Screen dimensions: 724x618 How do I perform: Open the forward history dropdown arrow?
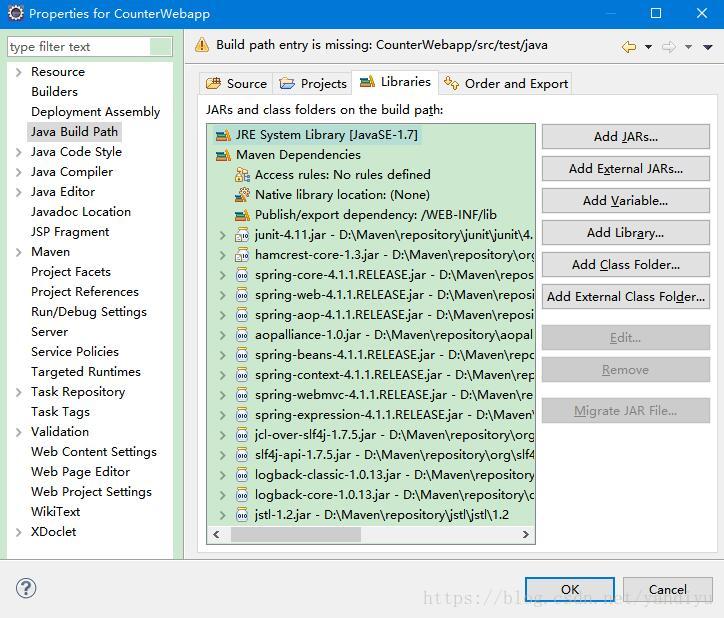click(x=688, y=47)
